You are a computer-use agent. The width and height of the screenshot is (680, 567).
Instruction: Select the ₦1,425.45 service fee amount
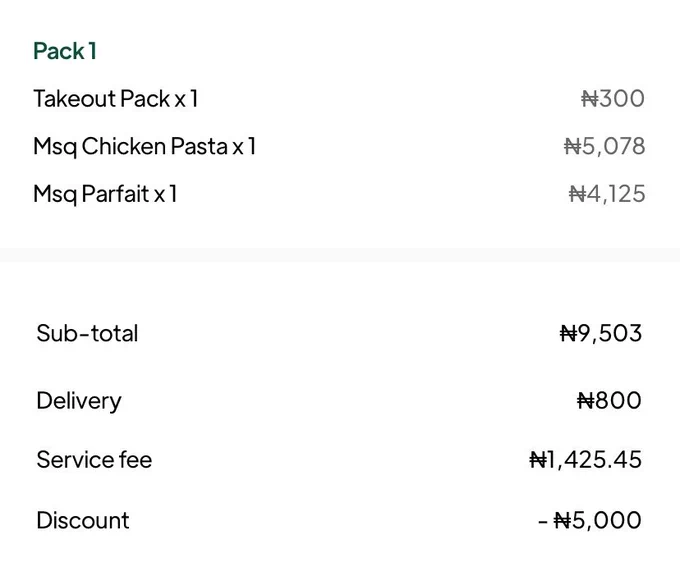pos(585,460)
